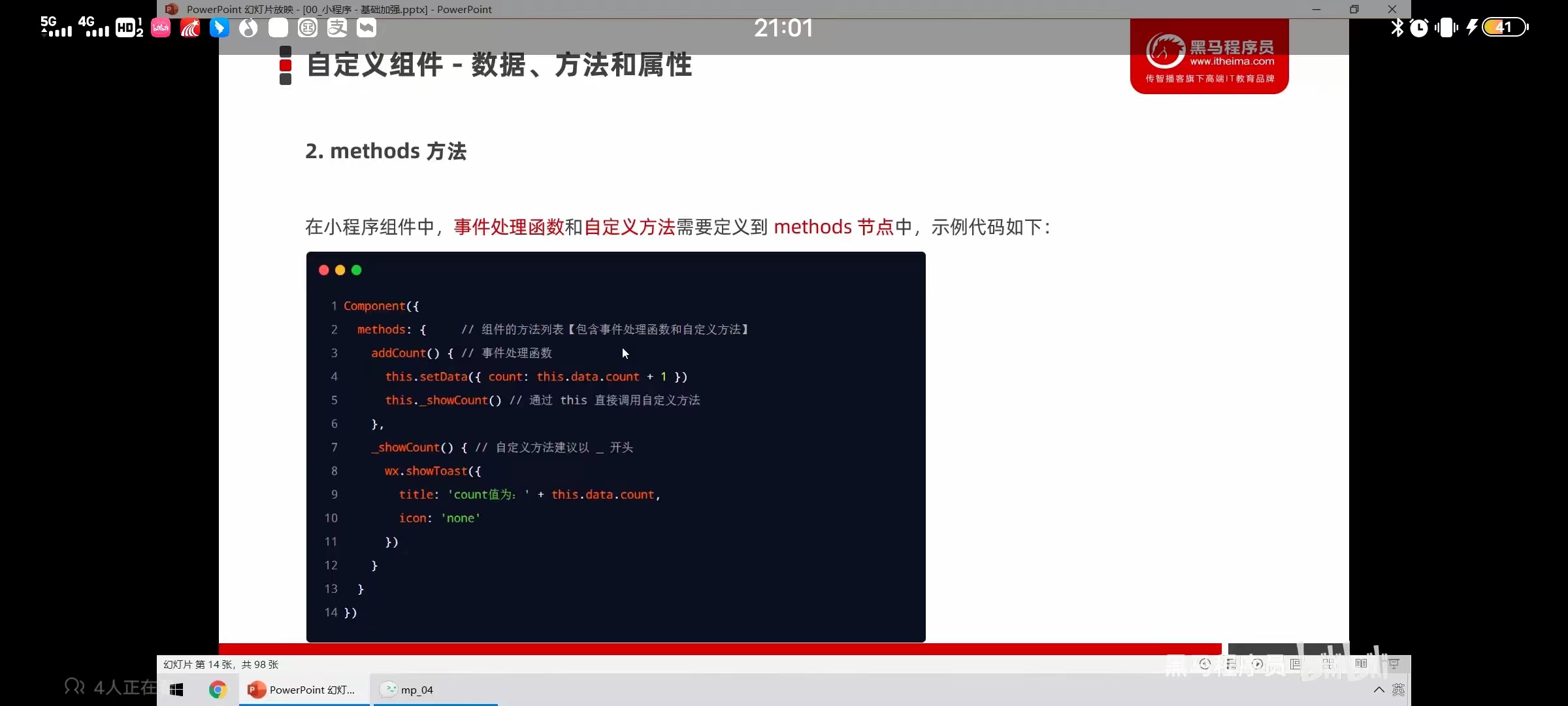Viewport: 1568px width, 706px height.
Task: Tap the Alipay notification icon in status bar
Action: tap(337, 27)
